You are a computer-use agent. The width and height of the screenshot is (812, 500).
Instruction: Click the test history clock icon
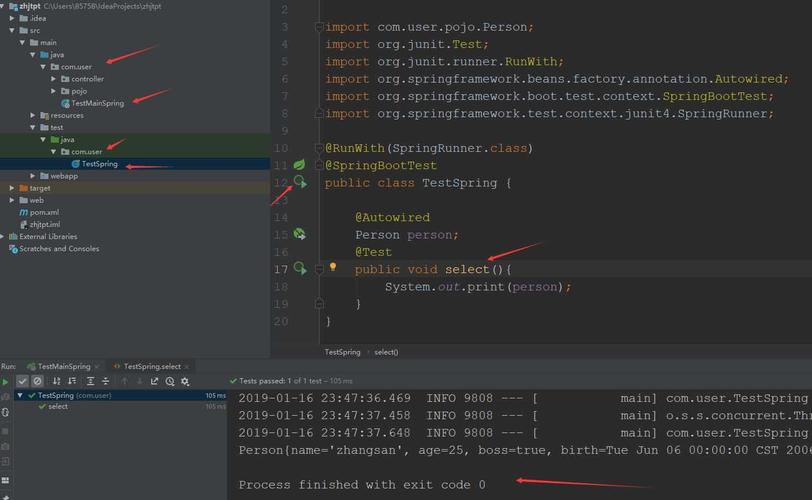(x=170, y=381)
